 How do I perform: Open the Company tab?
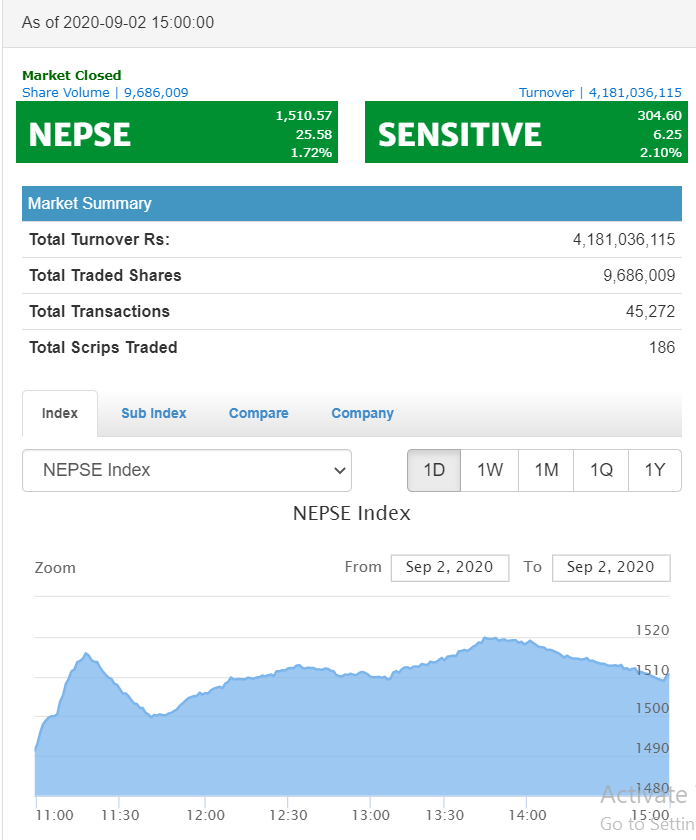click(x=363, y=413)
